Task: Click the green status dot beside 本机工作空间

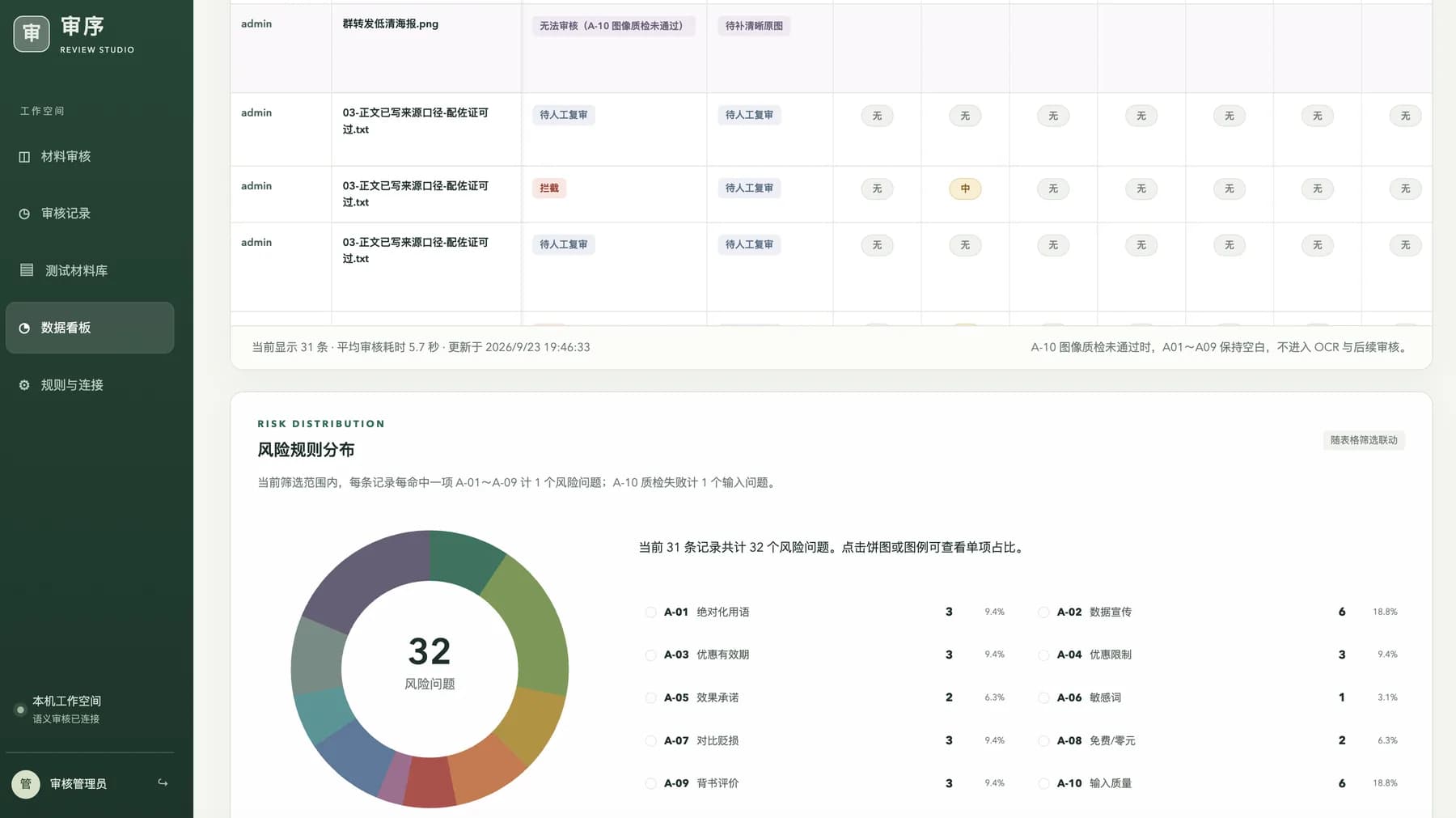Action: [20, 710]
